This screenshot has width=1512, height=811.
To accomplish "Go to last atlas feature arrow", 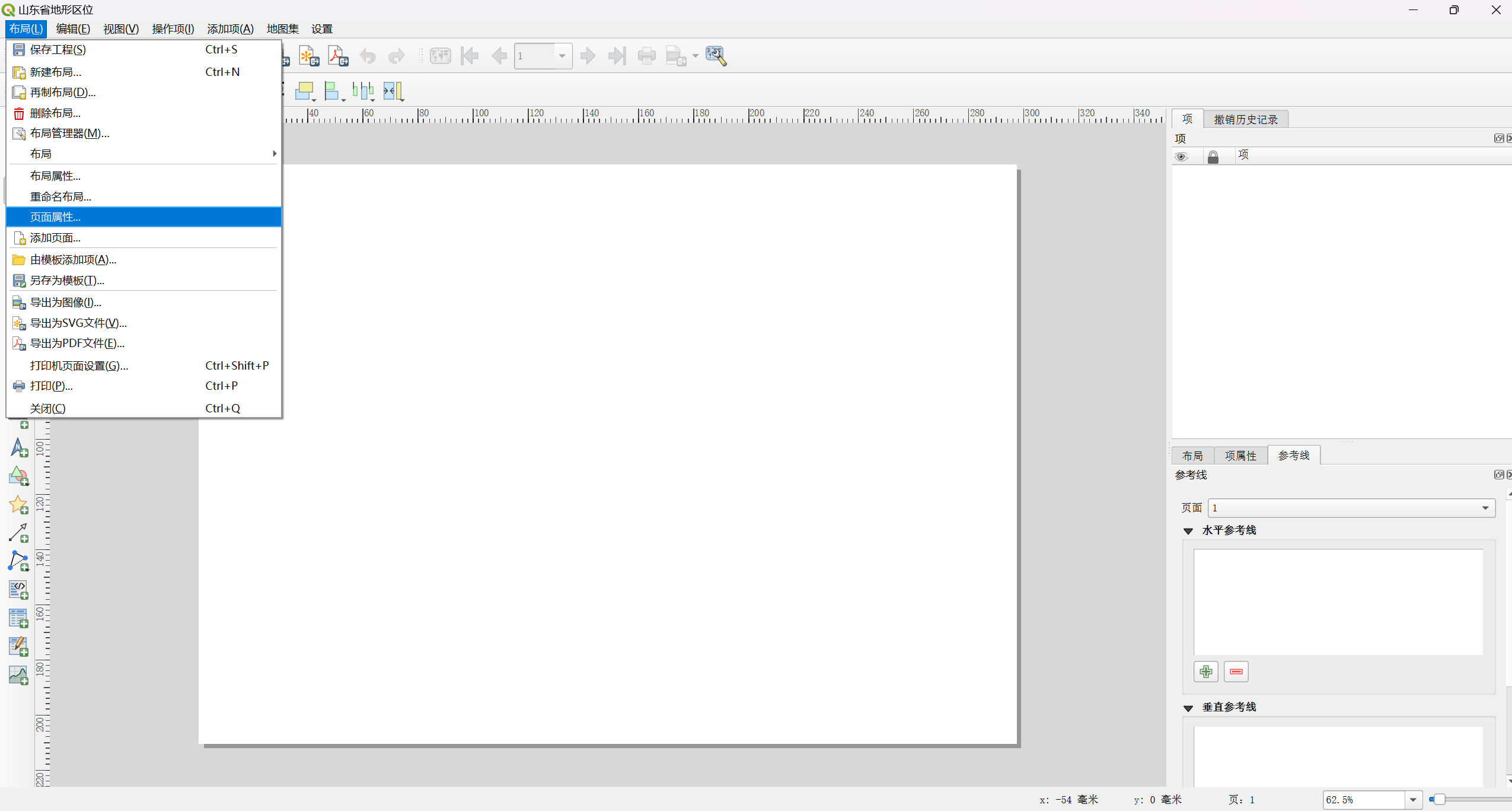I will point(617,56).
